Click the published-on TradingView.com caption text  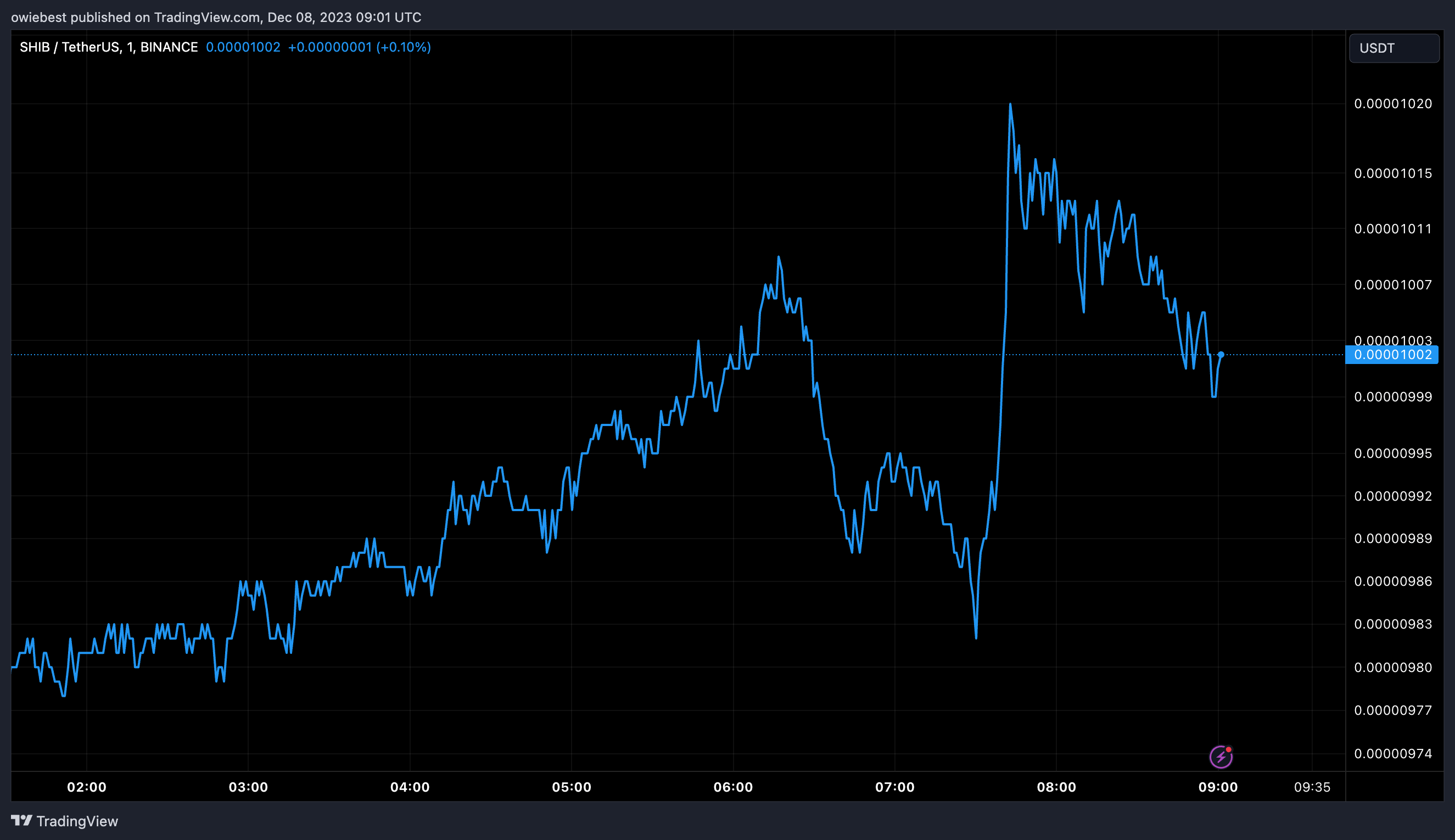[x=216, y=18]
